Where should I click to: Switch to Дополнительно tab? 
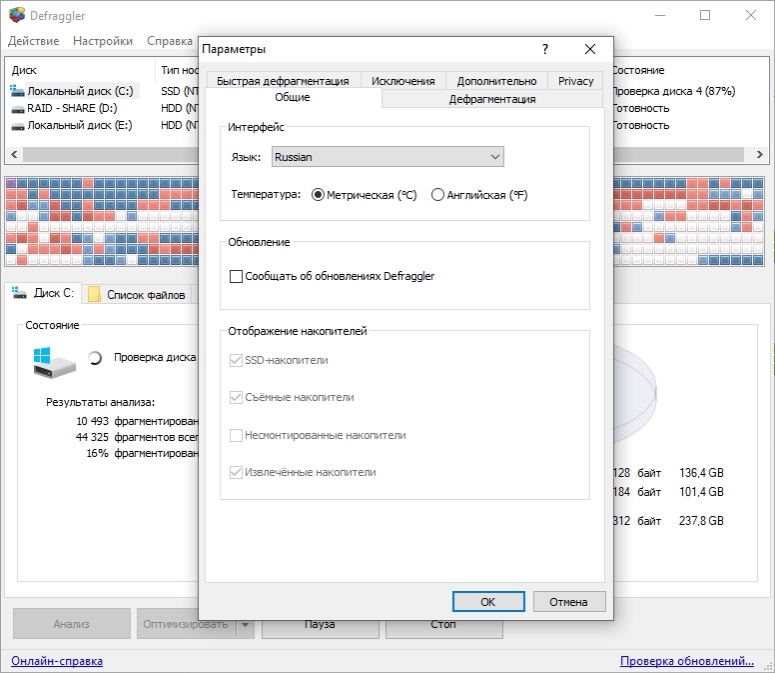pyautogui.click(x=496, y=81)
